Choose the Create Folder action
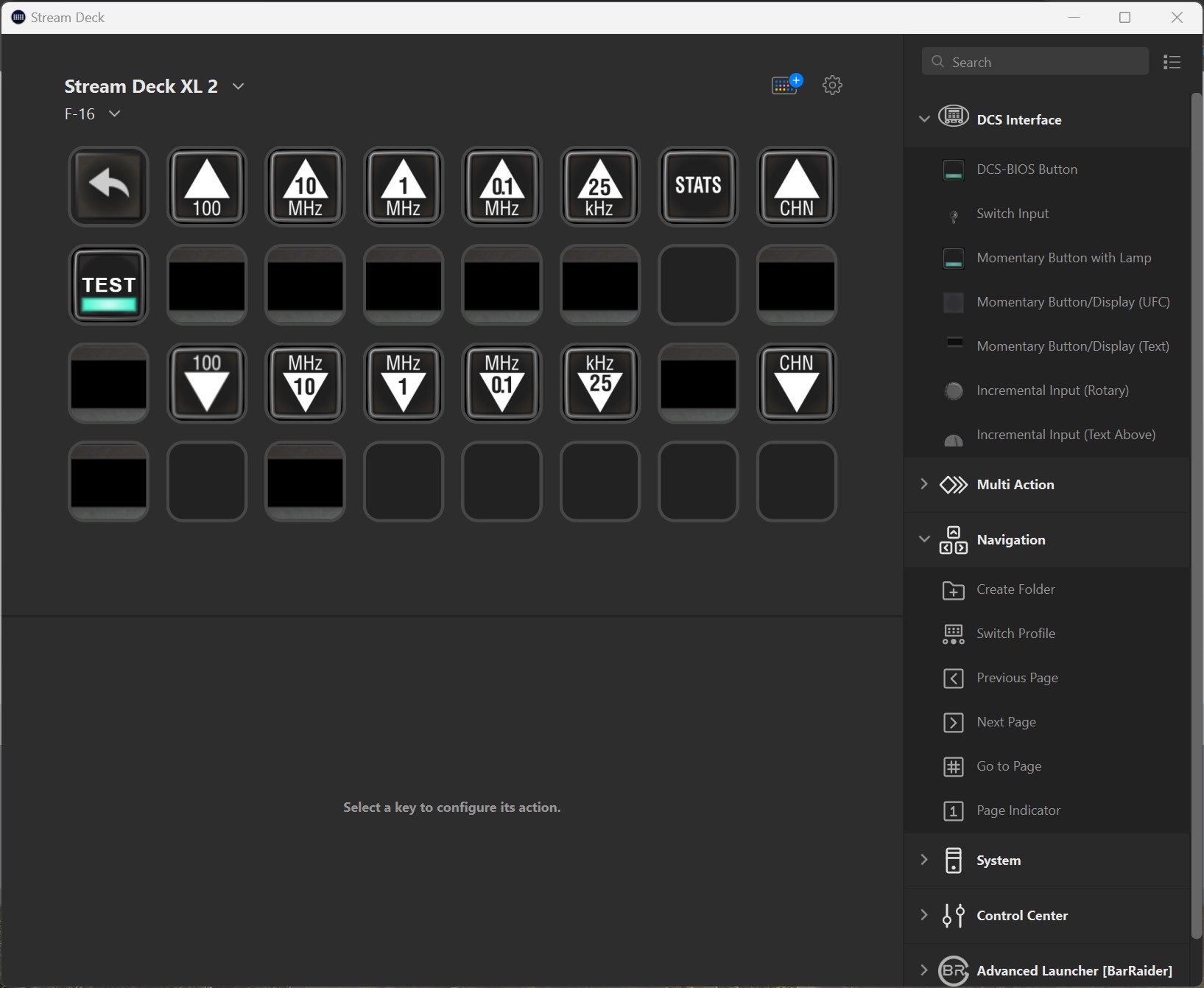This screenshot has width=1204, height=988. click(x=1015, y=589)
